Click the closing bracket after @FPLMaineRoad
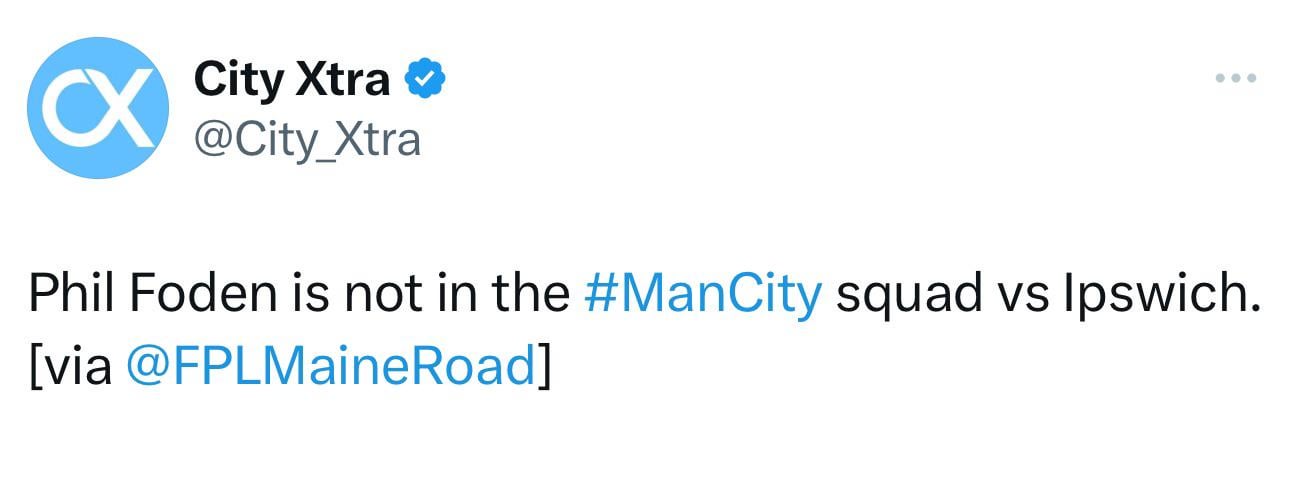Screen dimensions: 1290x481 (544, 368)
